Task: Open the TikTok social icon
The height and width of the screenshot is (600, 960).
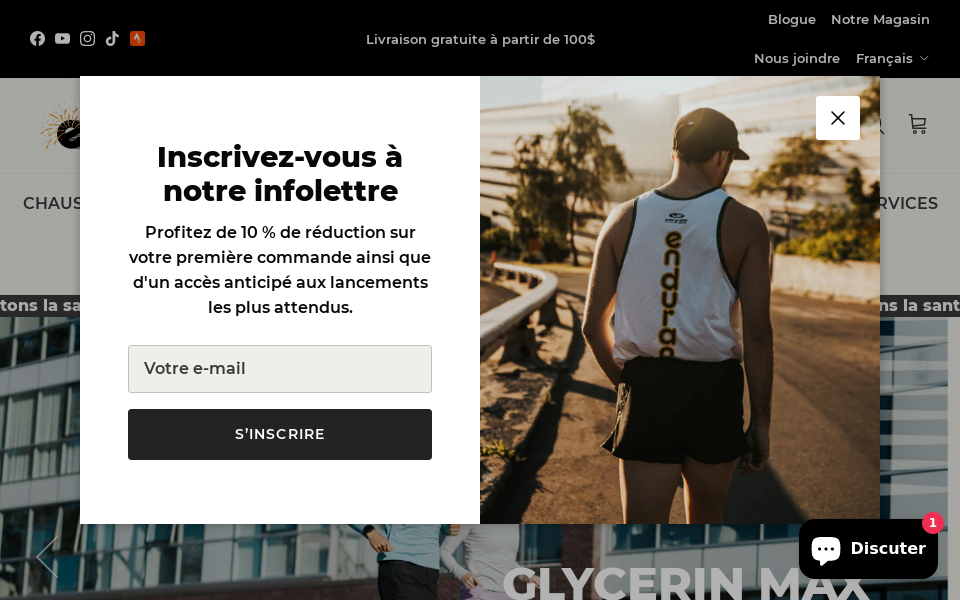Action: point(112,39)
